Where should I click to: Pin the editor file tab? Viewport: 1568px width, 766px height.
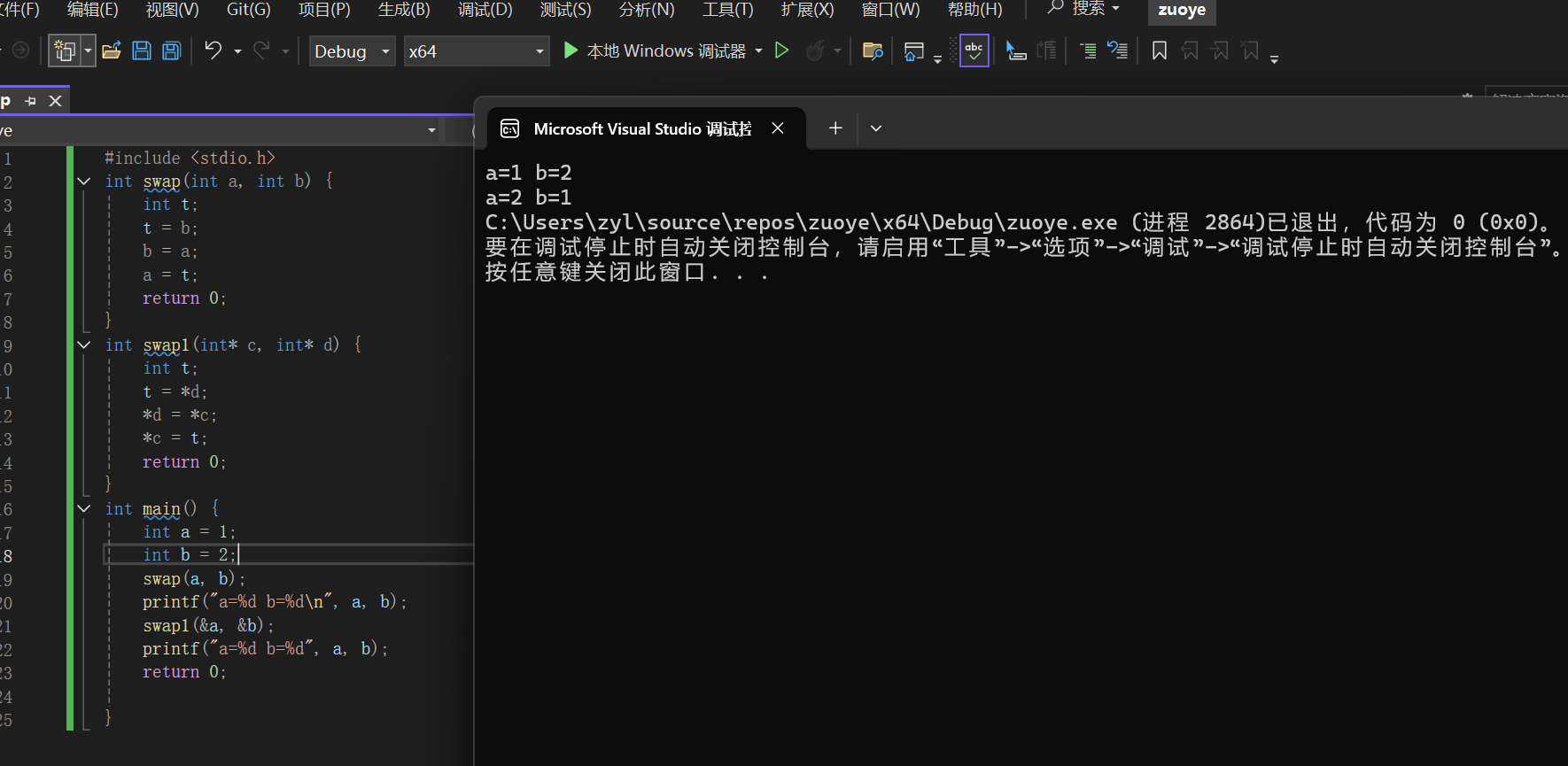pyautogui.click(x=31, y=101)
